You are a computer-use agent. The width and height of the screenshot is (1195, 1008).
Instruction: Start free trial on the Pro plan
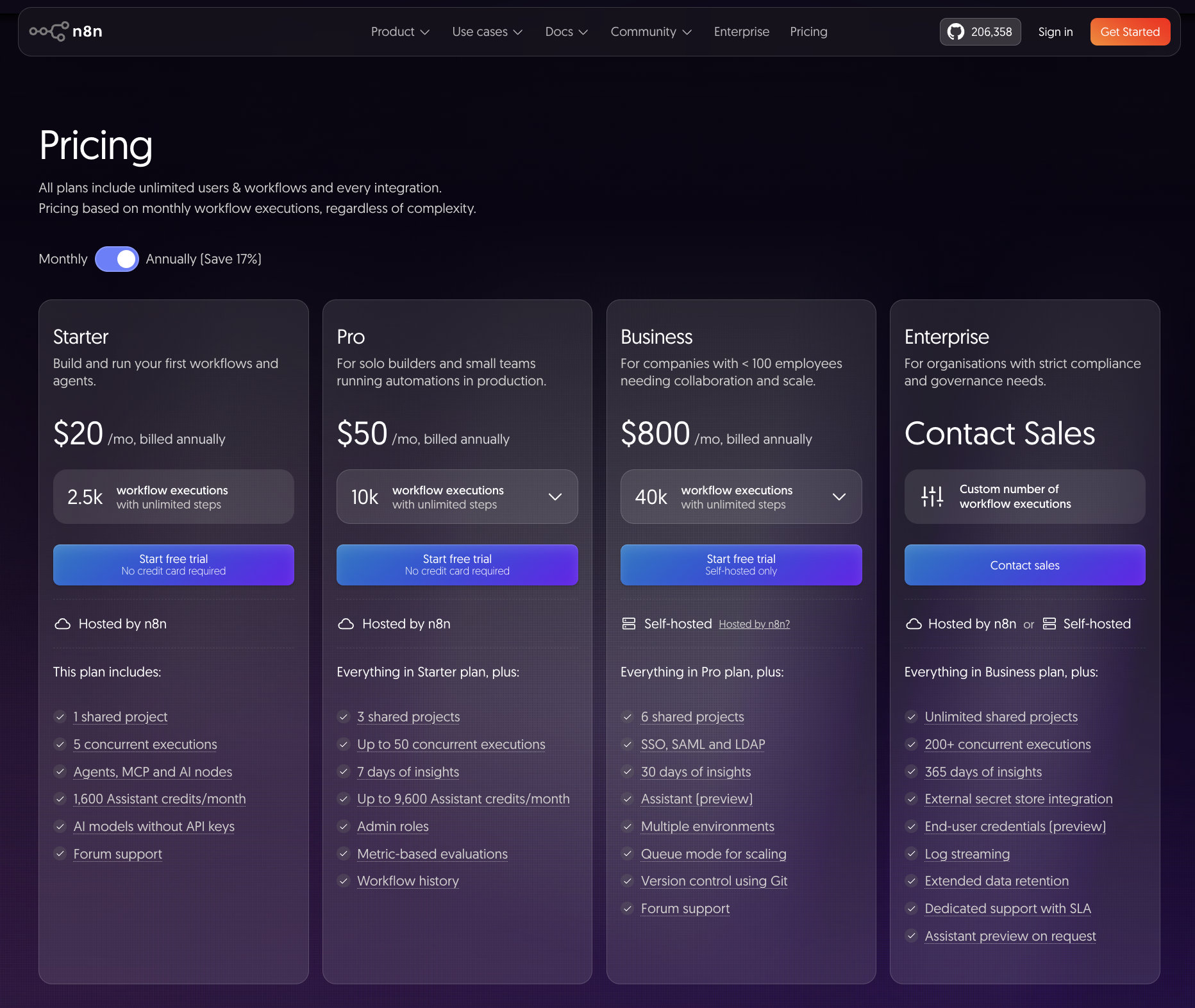(457, 565)
